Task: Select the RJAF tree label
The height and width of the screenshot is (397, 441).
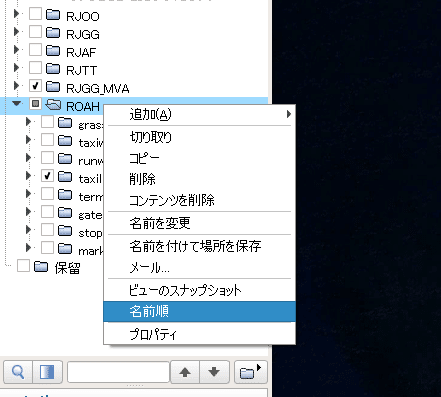Action: (x=81, y=52)
